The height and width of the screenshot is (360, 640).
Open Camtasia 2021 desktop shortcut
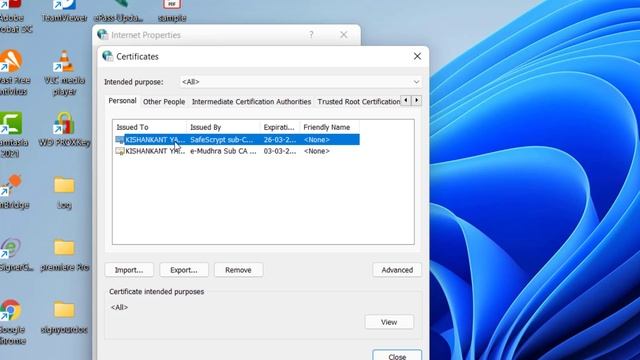[x=11, y=135]
